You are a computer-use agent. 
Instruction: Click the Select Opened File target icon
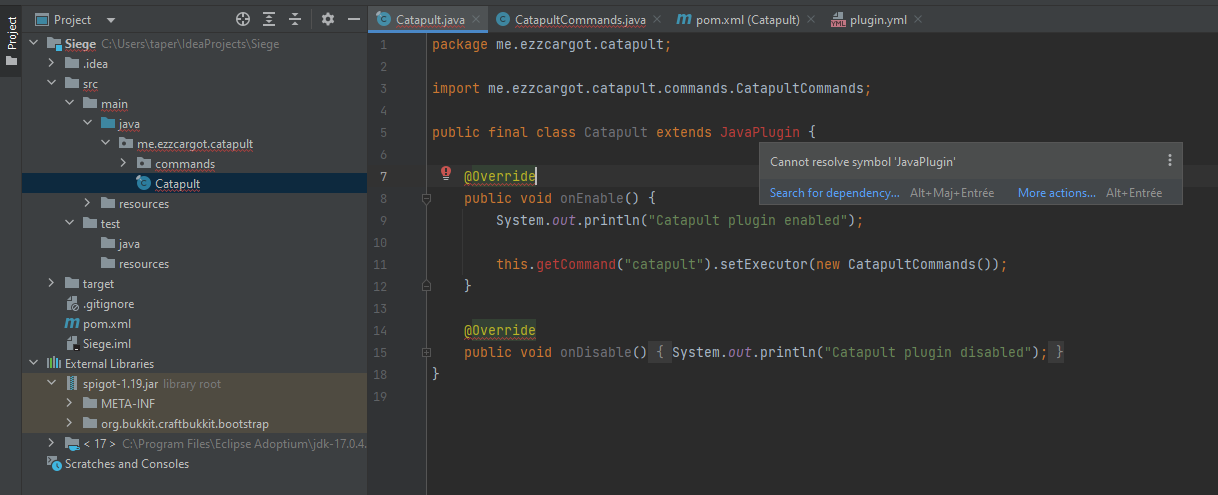[242, 19]
